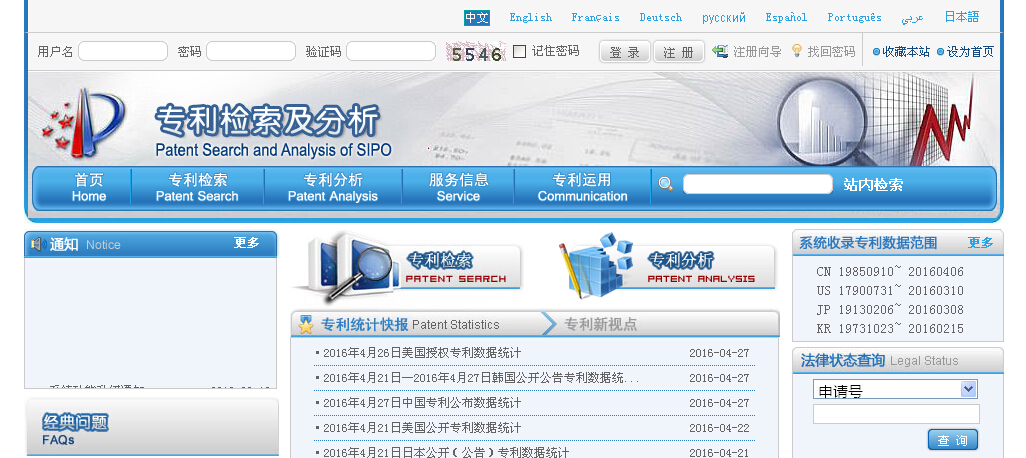This screenshot has height=458, width=1026.
Task: Click the 登录 login button
Action: 625,52
